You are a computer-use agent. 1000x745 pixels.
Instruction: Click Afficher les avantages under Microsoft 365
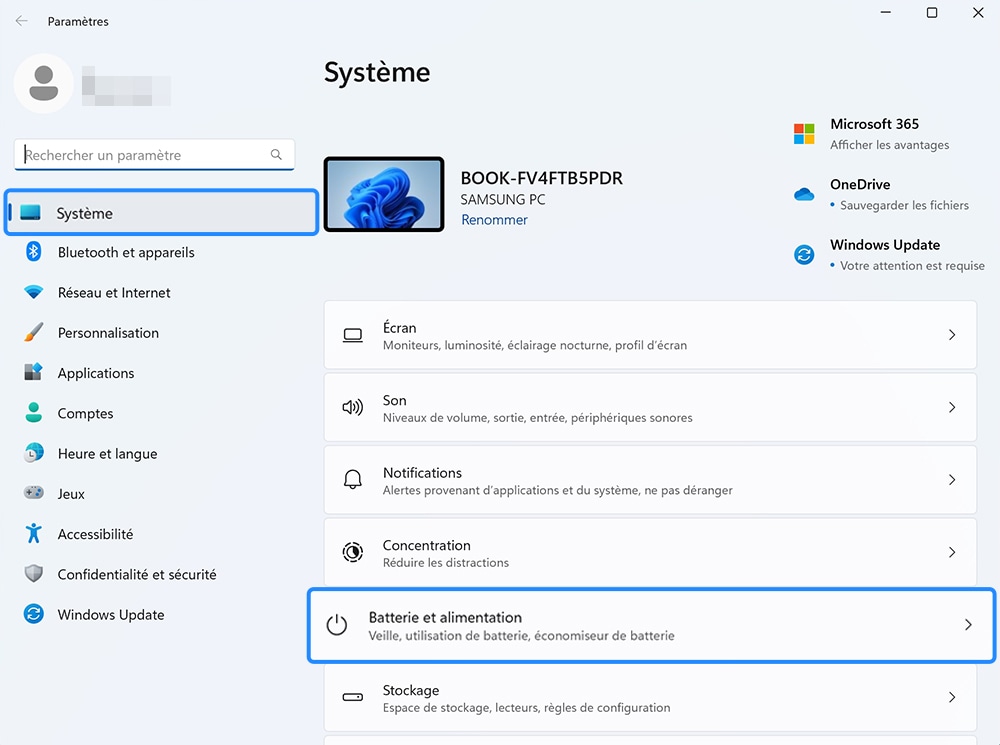click(x=889, y=145)
